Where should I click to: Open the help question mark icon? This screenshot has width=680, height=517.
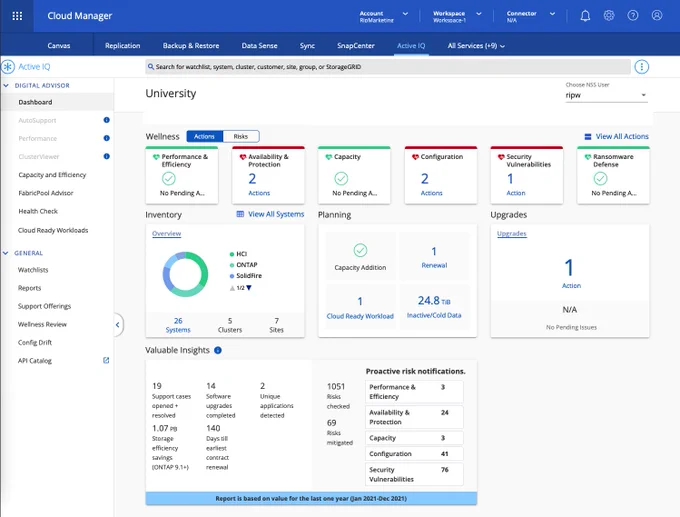point(633,16)
